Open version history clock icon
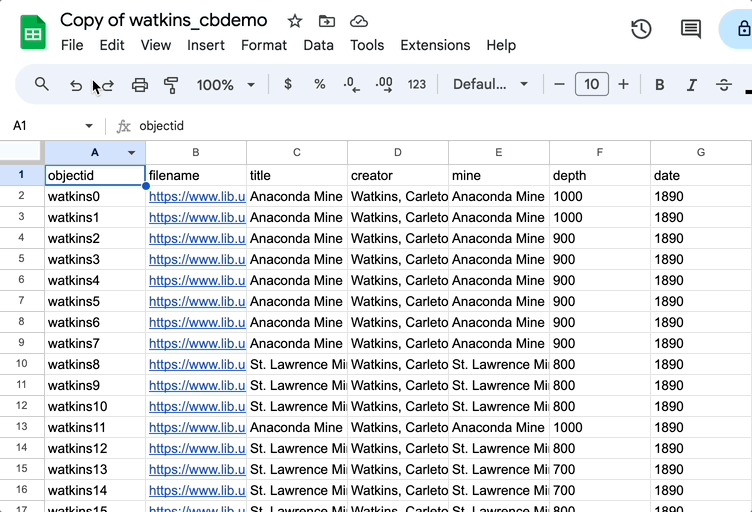 pyautogui.click(x=641, y=29)
